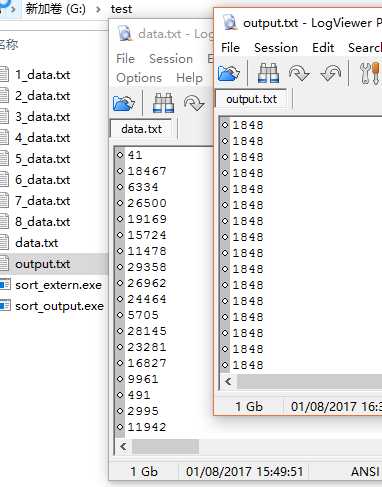The width and height of the screenshot is (382, 487).
Task: Click line 26500 in data.txt
Action: pyautogui.click(x=147, y=203)
